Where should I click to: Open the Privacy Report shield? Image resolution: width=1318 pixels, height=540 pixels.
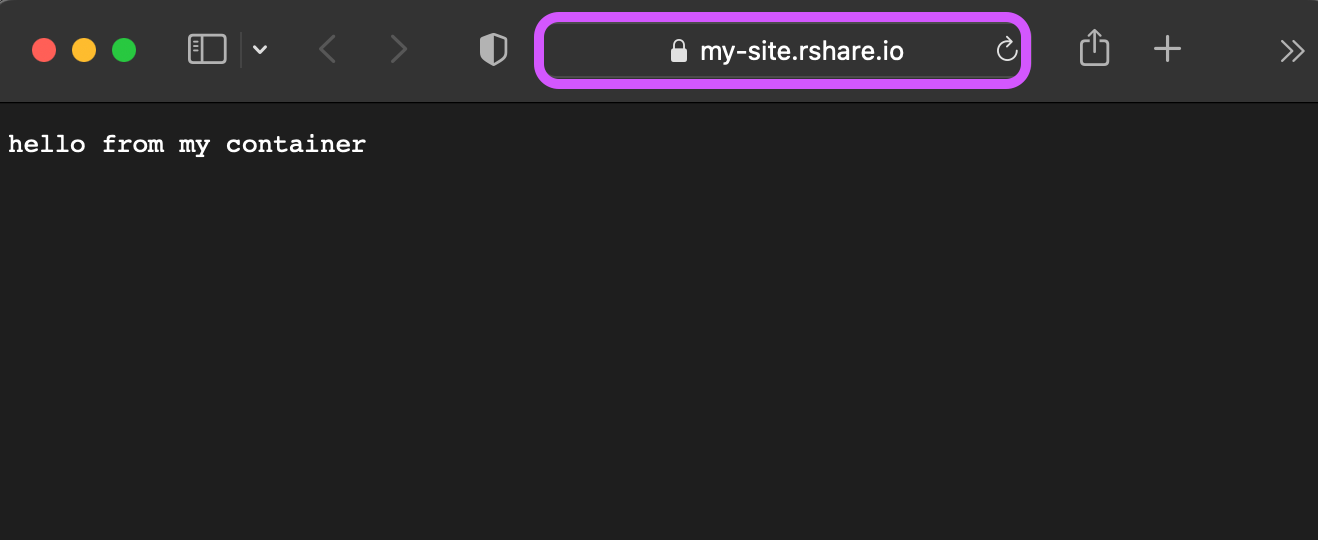(494, 49)
